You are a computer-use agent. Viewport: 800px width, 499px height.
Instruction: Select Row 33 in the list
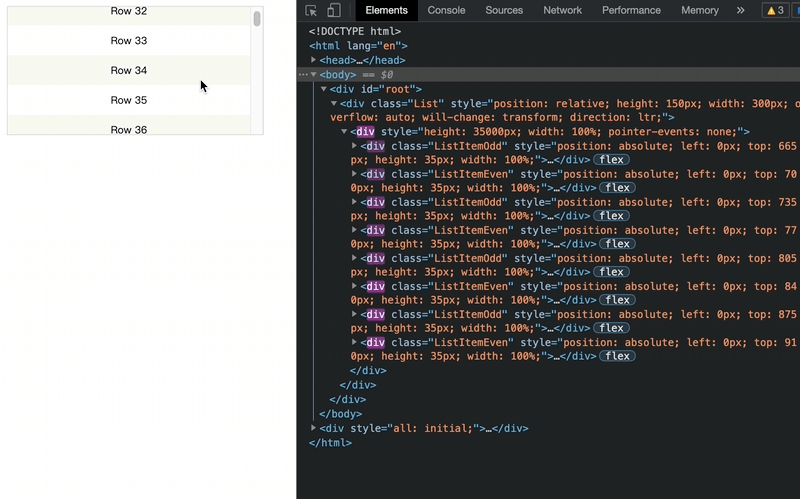click(x=129, y=40)
